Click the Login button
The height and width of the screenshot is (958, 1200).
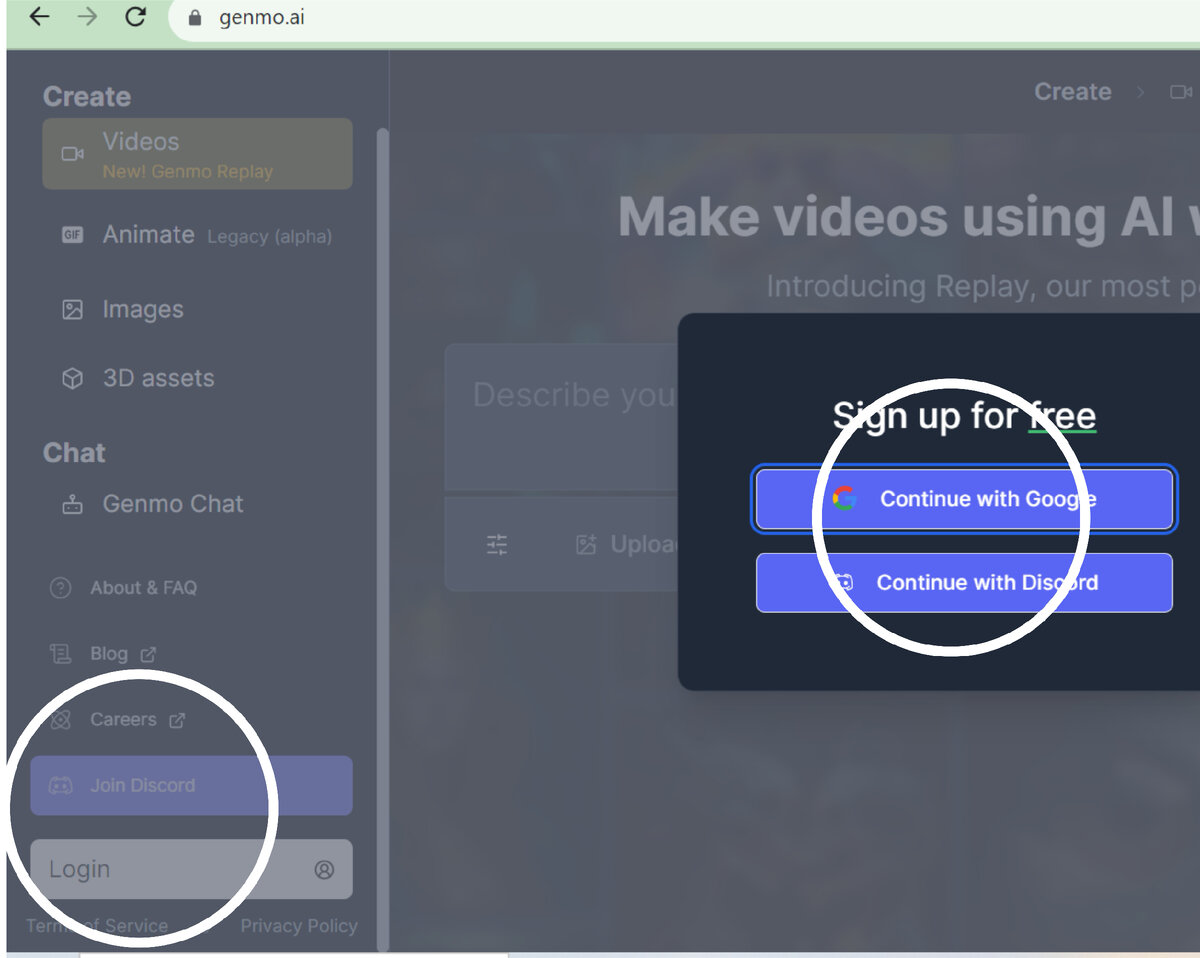coord(191,869)
